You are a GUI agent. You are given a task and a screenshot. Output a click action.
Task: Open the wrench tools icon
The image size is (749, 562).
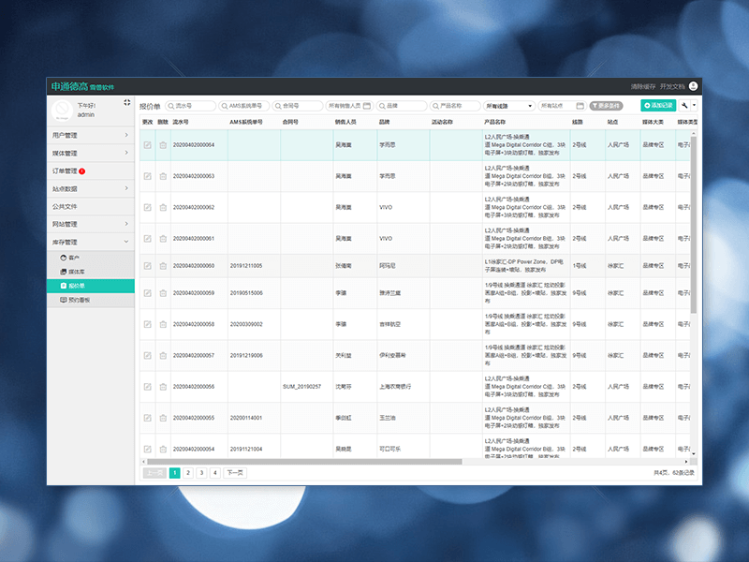tap(685, 106)
